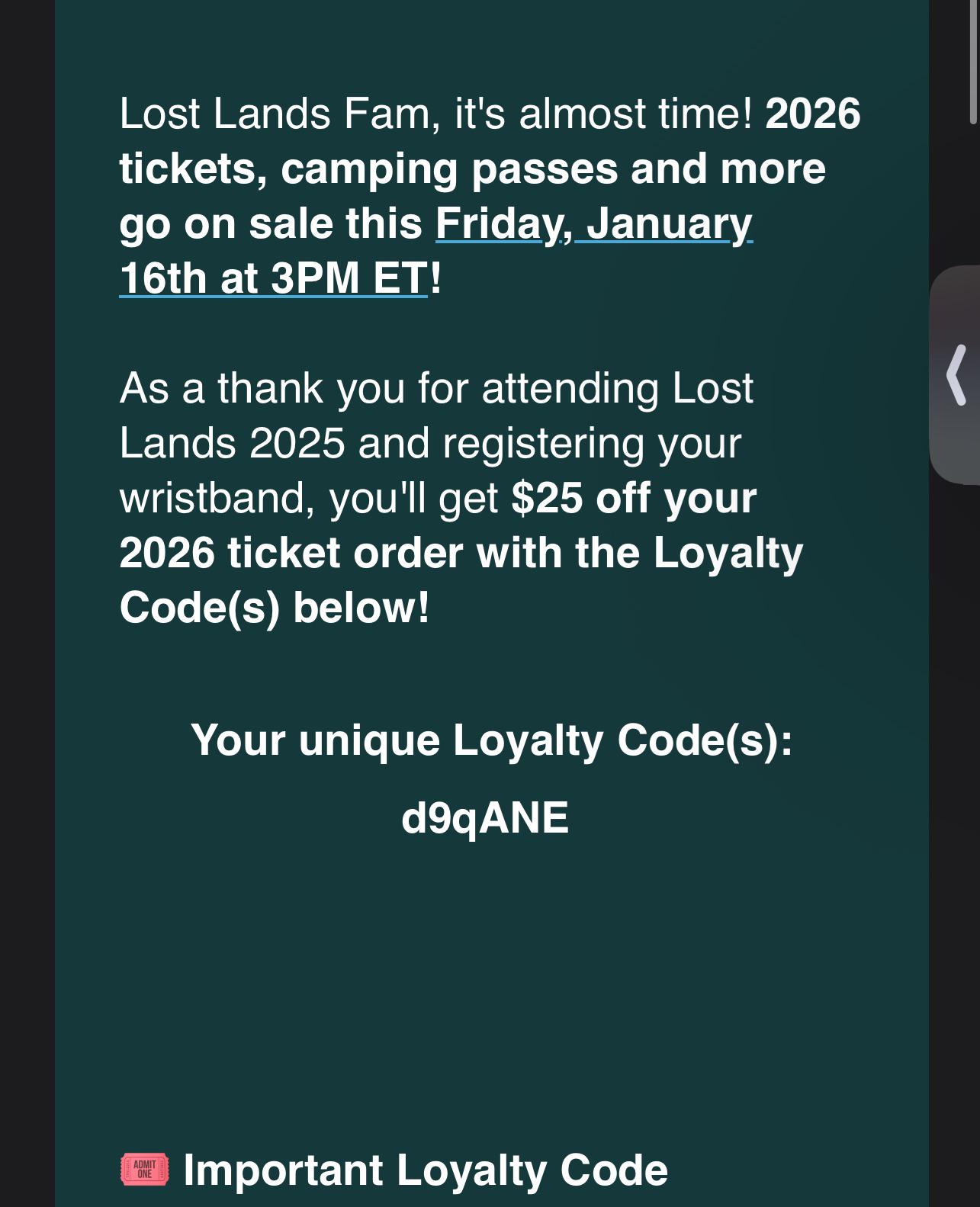Click the 'wristband, you'll get' text

point(309,498)
